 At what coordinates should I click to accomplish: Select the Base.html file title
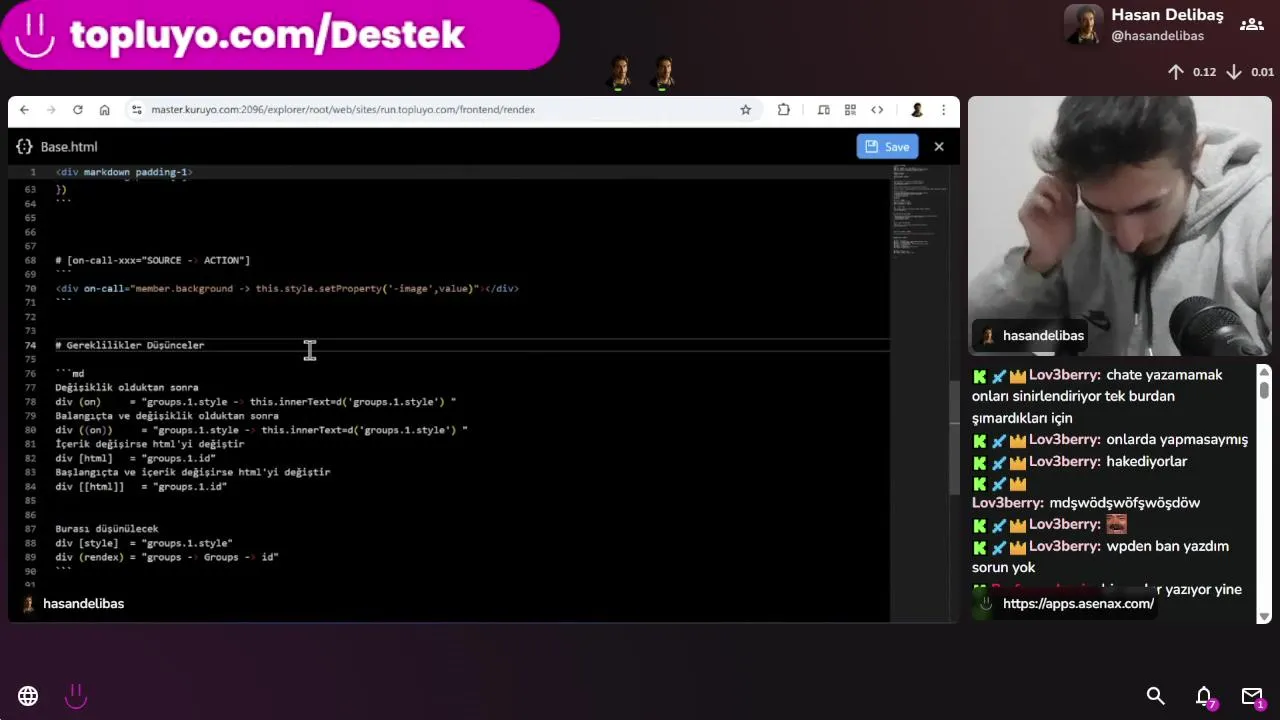tap(69, 147)
